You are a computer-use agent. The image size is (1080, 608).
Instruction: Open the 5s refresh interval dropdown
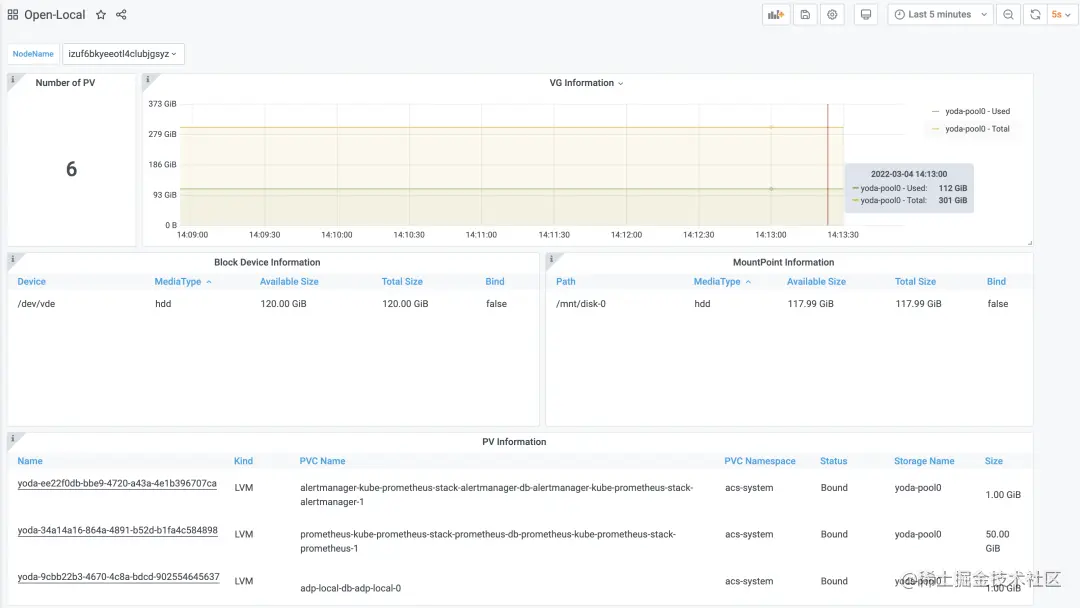(x=1061, y=14)
